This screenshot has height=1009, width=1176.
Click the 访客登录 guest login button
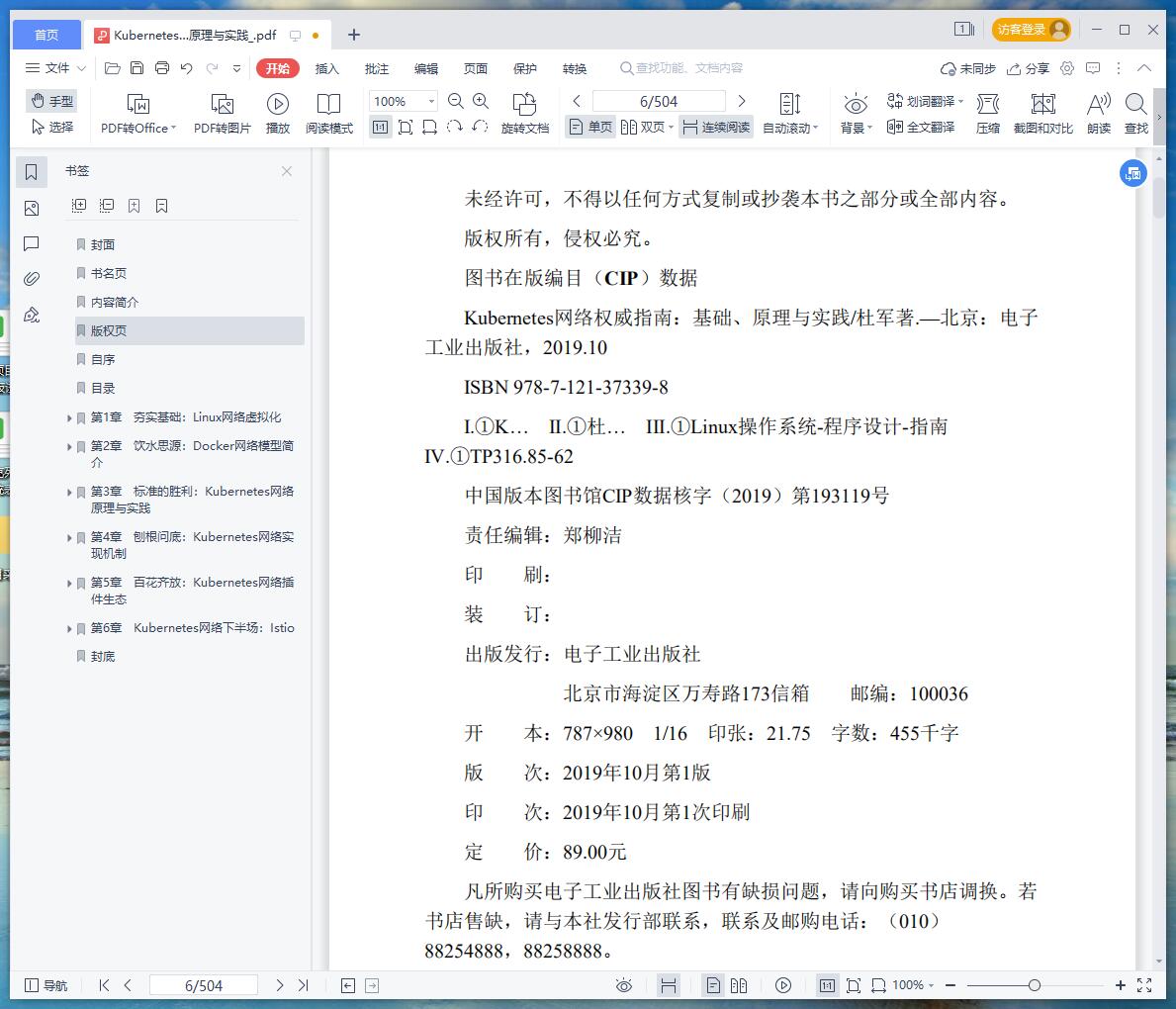[1032, 30]
